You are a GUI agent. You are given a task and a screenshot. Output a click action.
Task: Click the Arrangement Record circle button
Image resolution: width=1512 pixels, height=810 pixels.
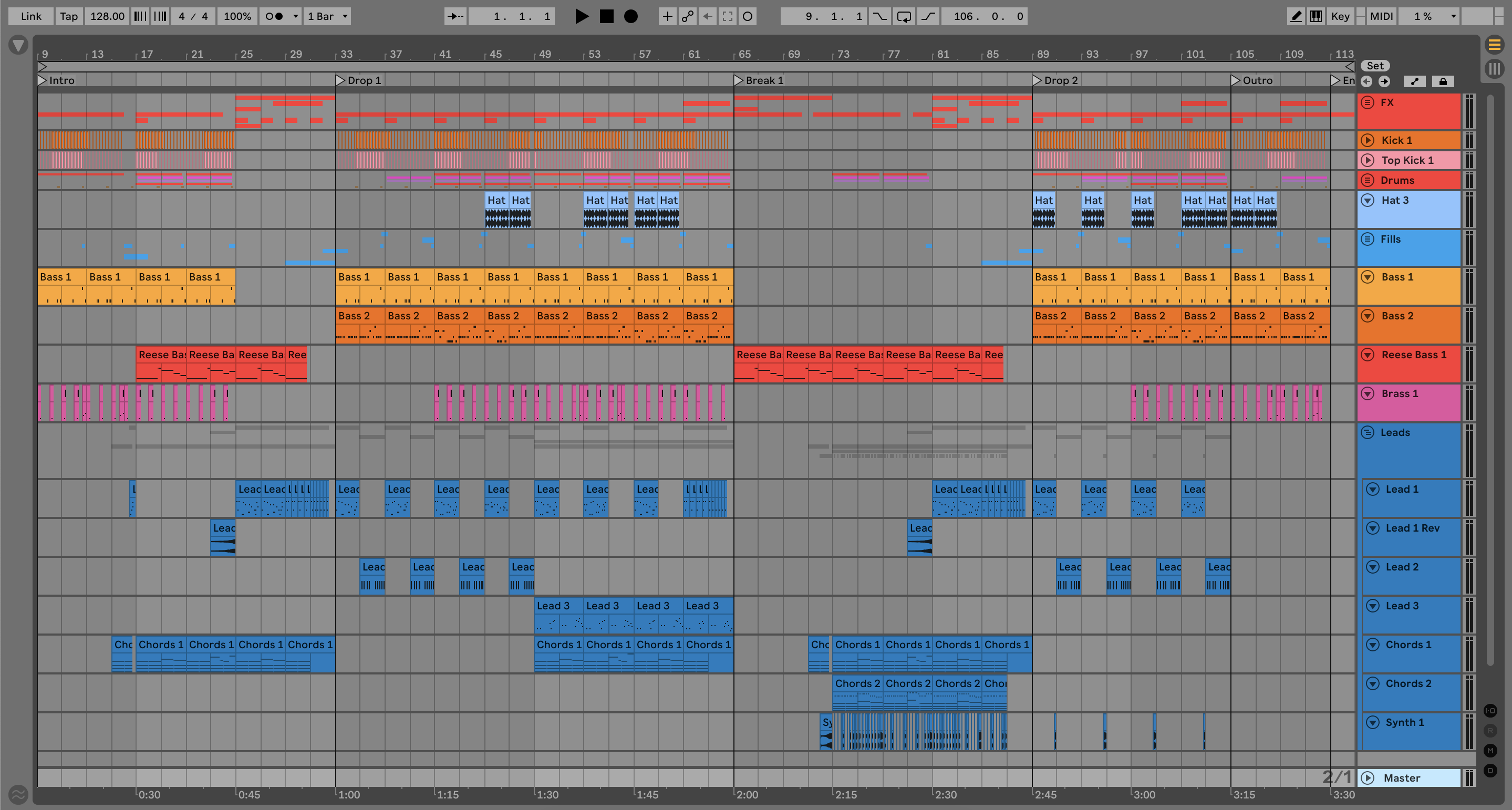click(630, 16)
